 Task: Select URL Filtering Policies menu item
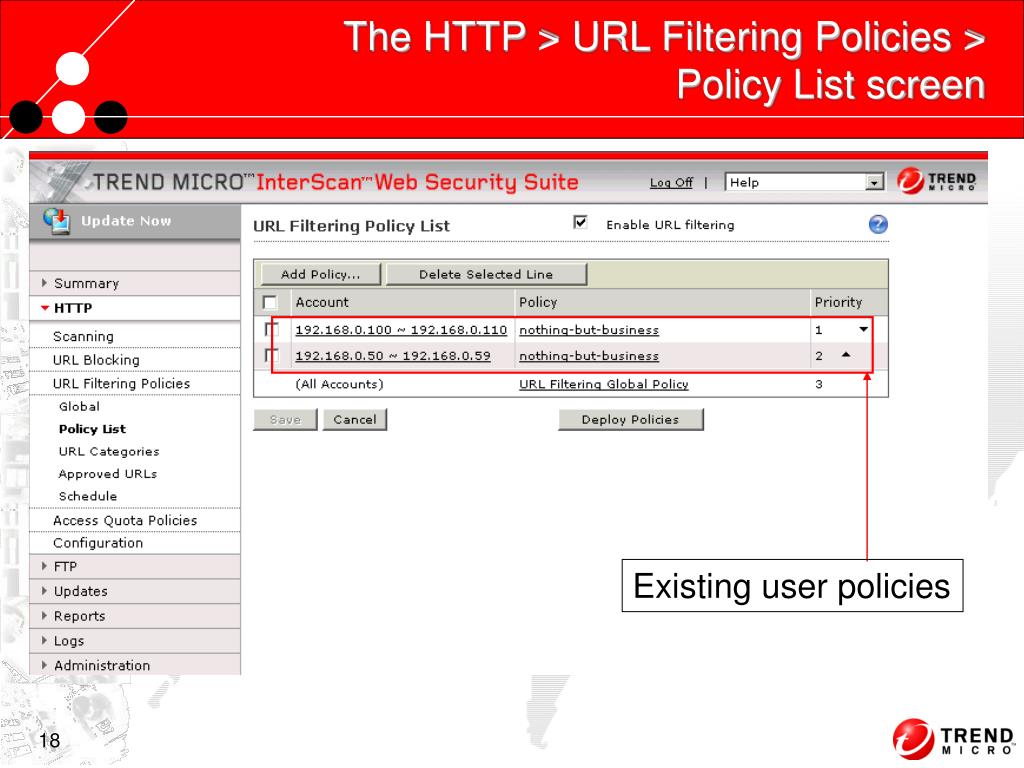coord(121,383)
